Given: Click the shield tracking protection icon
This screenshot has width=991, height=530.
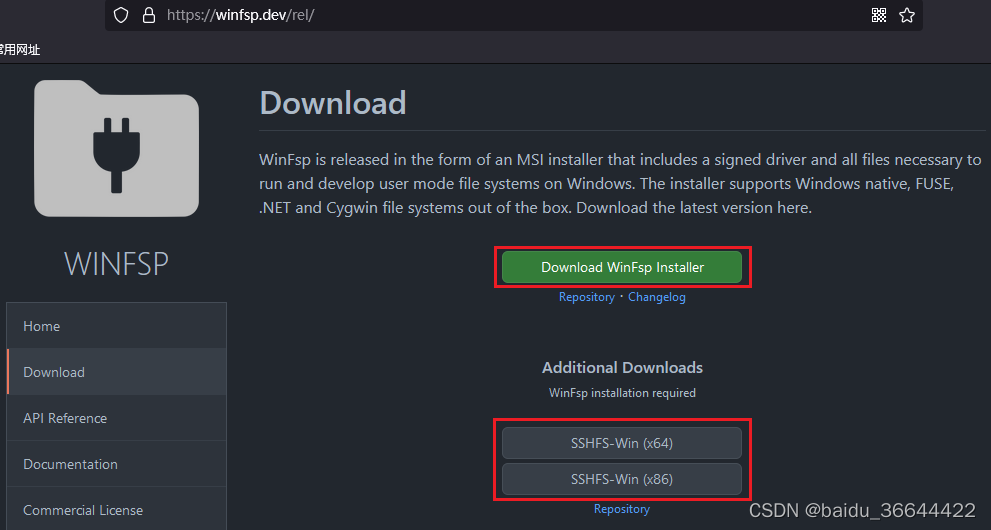Looking at the screenshot, I should (x=120, y=15).
